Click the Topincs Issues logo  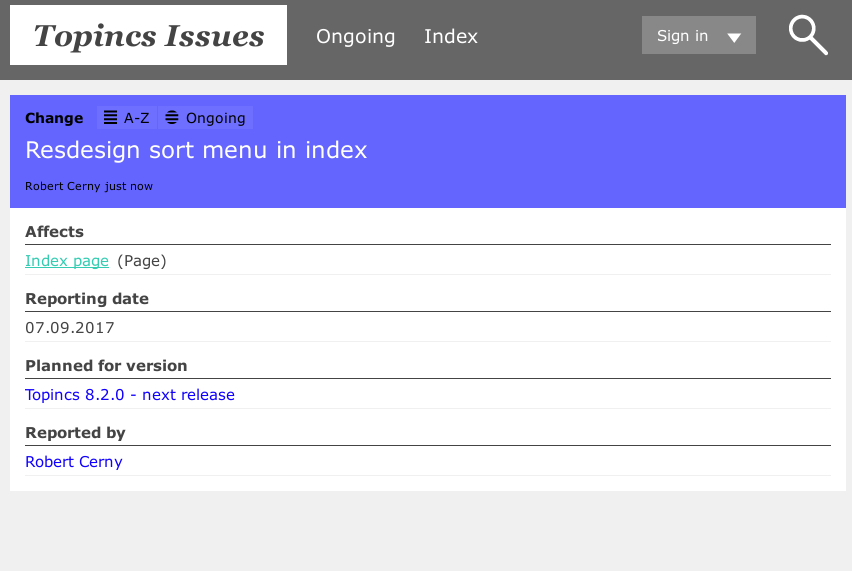click(149, 36)
